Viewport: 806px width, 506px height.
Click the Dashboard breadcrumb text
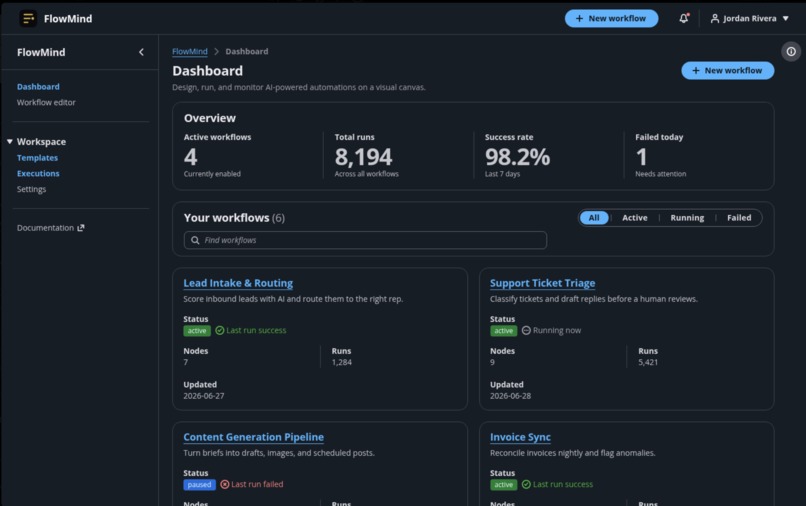[247, 51]
